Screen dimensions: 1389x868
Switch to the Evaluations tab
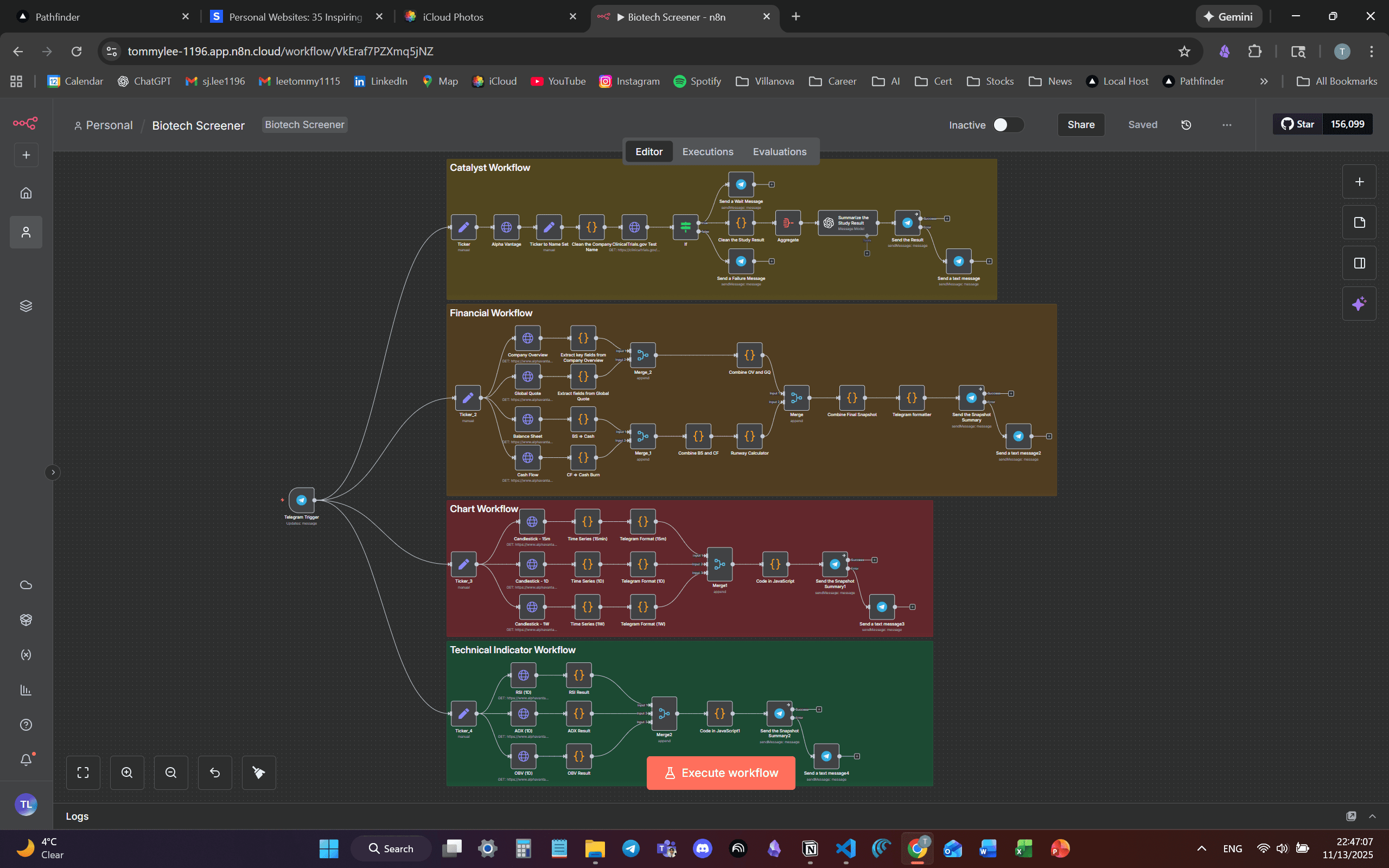pos(779,151)
